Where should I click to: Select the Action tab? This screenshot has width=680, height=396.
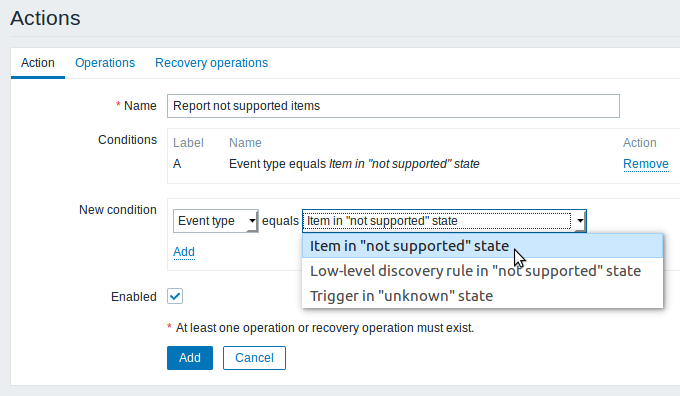pyautogui.click(x=38, y=63)
